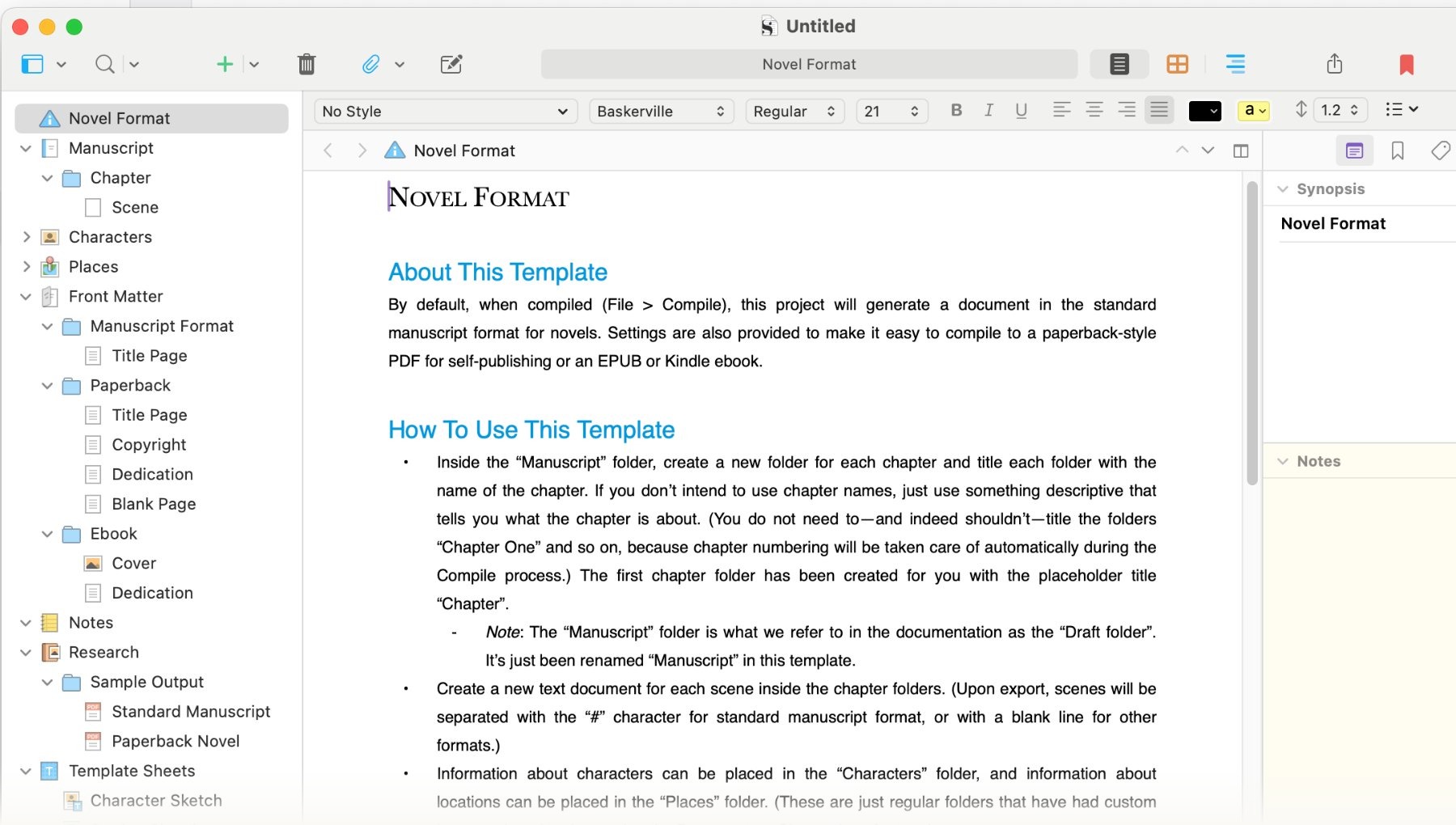Switch to Corkboard view mode

[x=1177, y=64]
